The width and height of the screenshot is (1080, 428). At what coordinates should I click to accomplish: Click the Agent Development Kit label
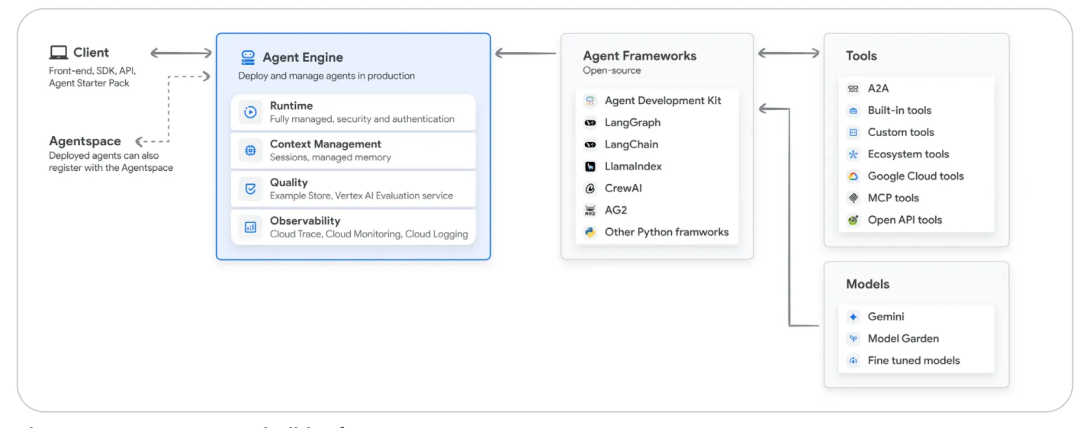click(x=663, y=101)
